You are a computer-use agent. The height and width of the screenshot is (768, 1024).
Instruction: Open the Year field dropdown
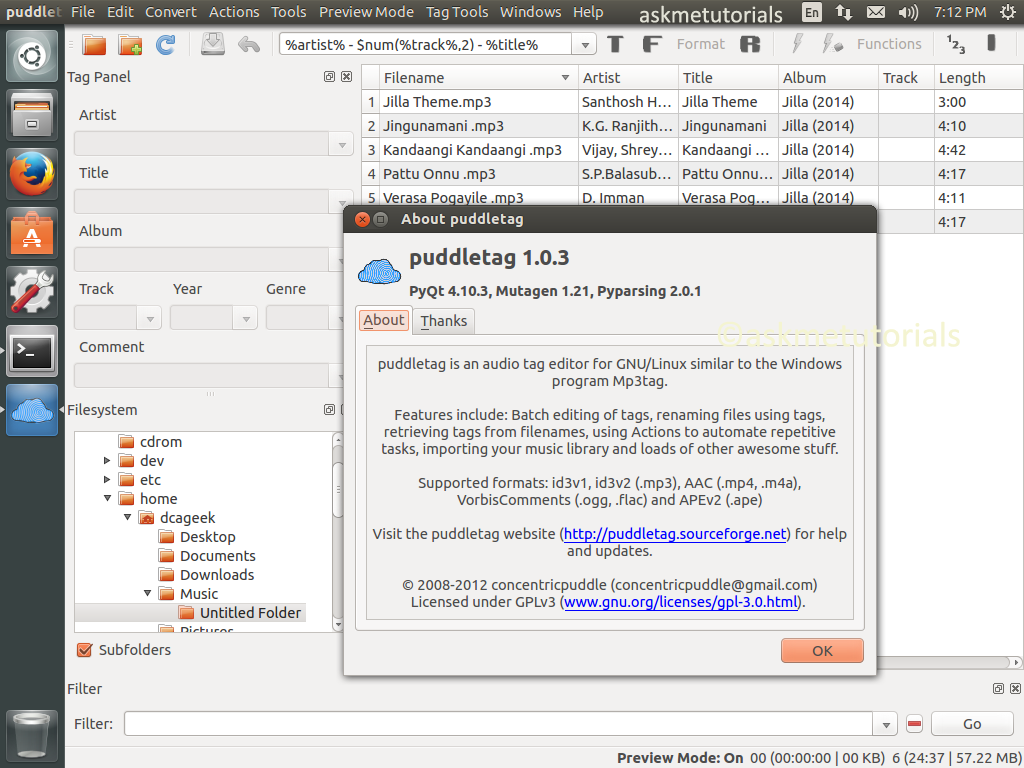click(246, 319)
